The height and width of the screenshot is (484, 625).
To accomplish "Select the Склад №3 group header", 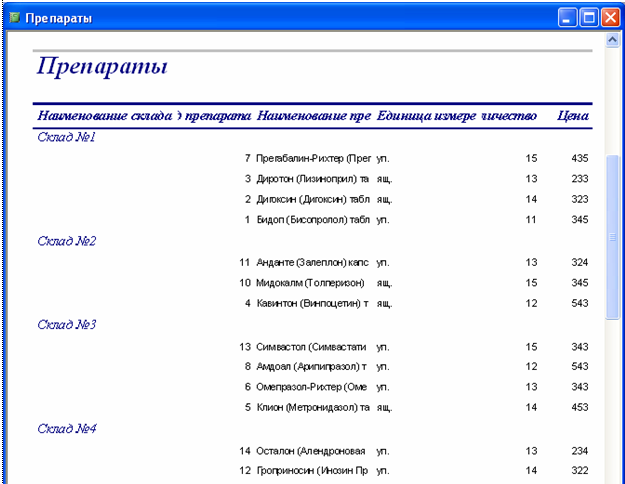I will tap(66, 325).
